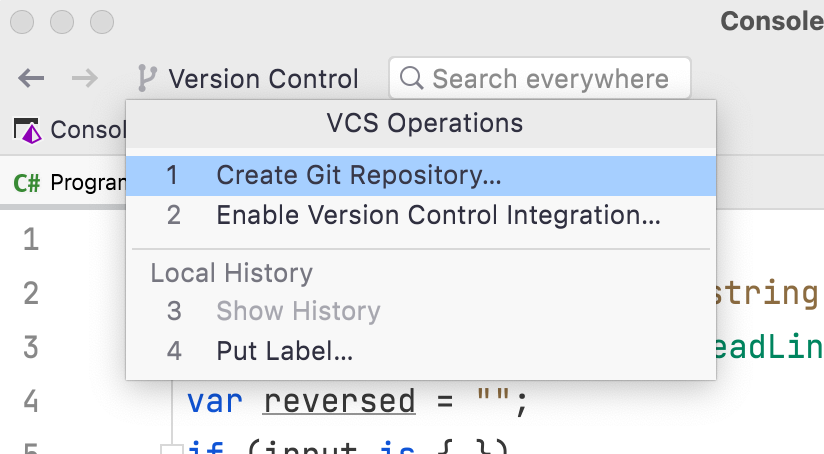Image resolution: width=824 pixels, height=454 pixels.
Task: Click the back navigation arrow
Action: (31, 78)
